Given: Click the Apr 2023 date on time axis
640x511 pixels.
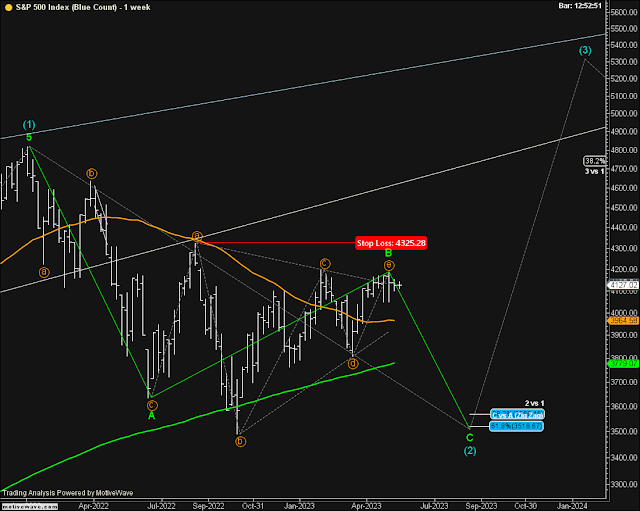Looking at the screenshot, I should [366, 506].
